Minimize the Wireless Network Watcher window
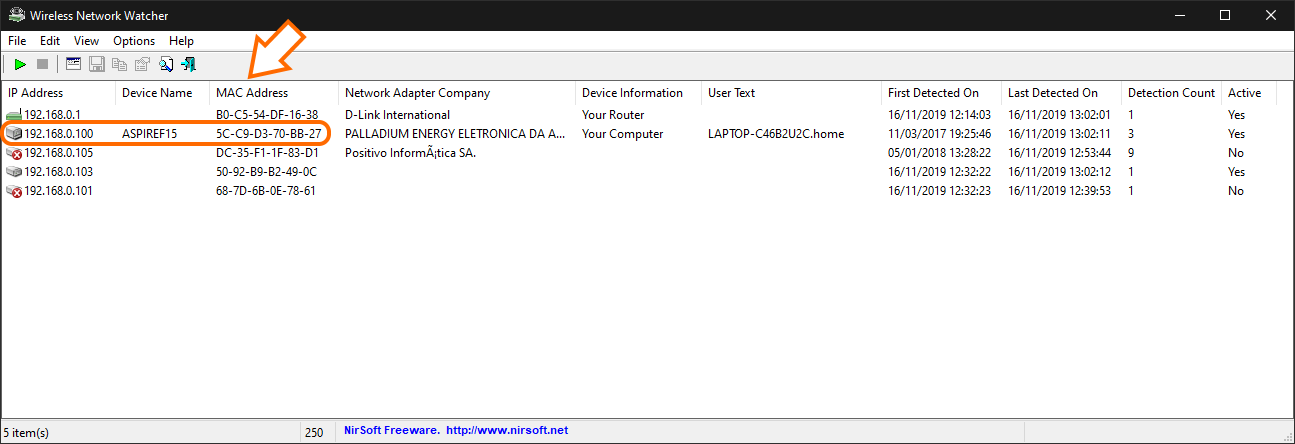Viewport: 1295px width, 444px height. click(1179, 15)
